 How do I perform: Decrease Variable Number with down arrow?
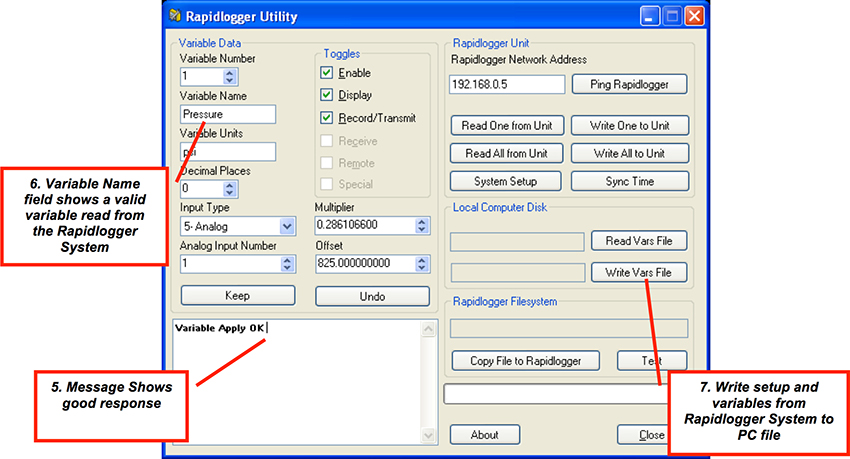[230, 80]
